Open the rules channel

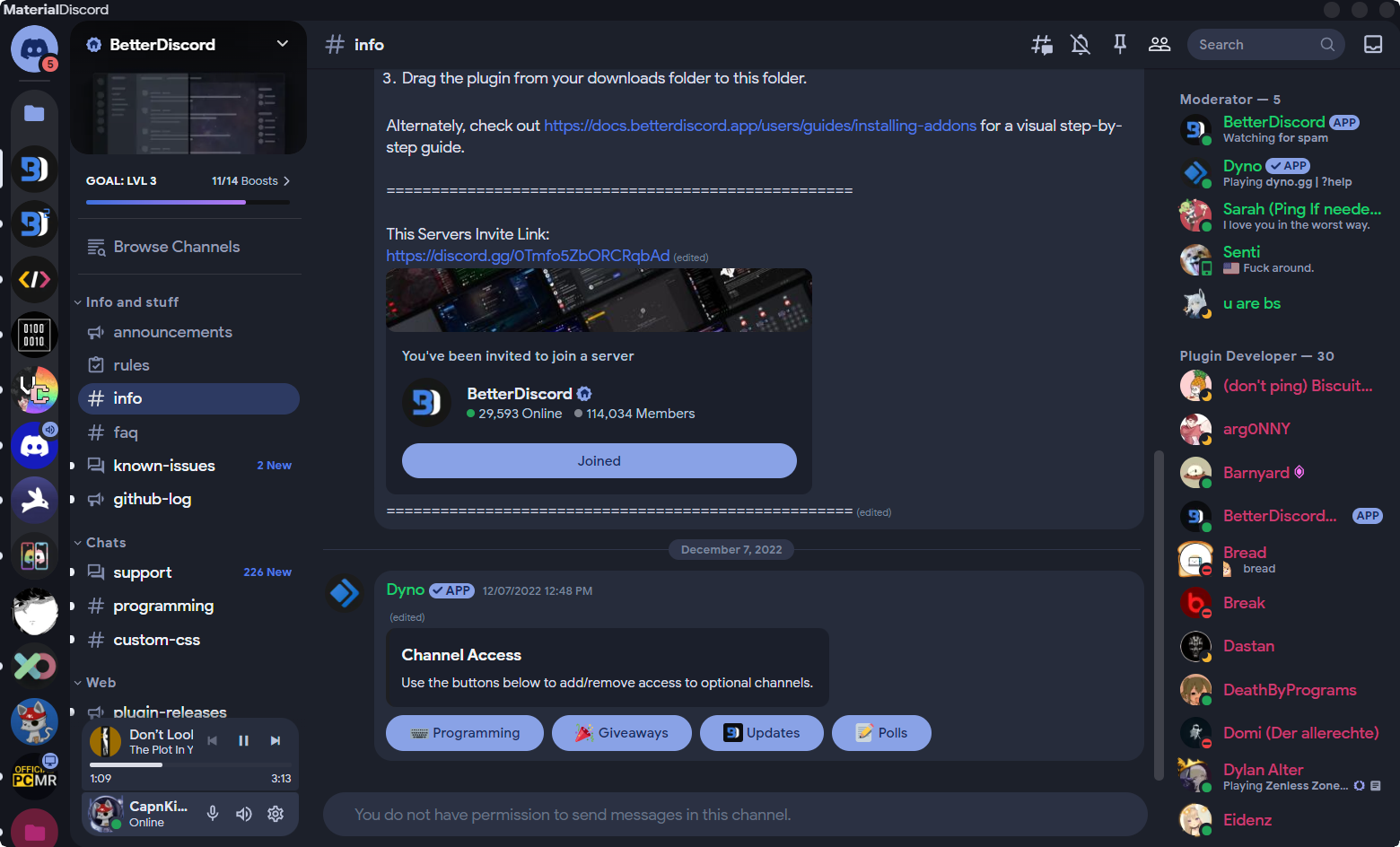pyautogui.click(x=188, y=365)
